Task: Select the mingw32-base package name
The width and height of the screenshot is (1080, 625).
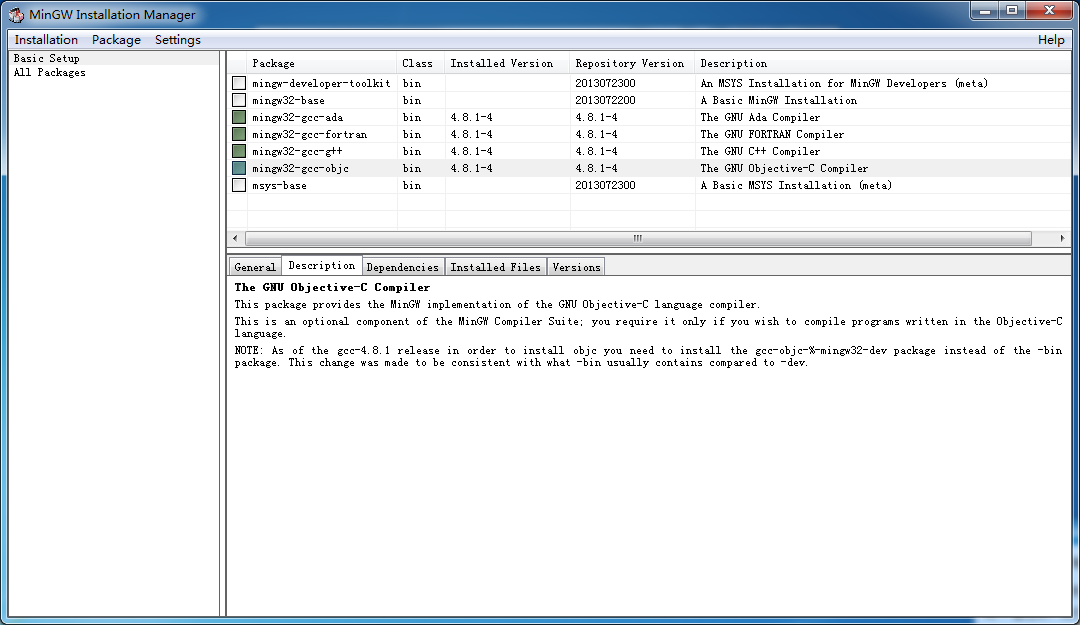Action: pyautogui.click(x=289, y=101)
